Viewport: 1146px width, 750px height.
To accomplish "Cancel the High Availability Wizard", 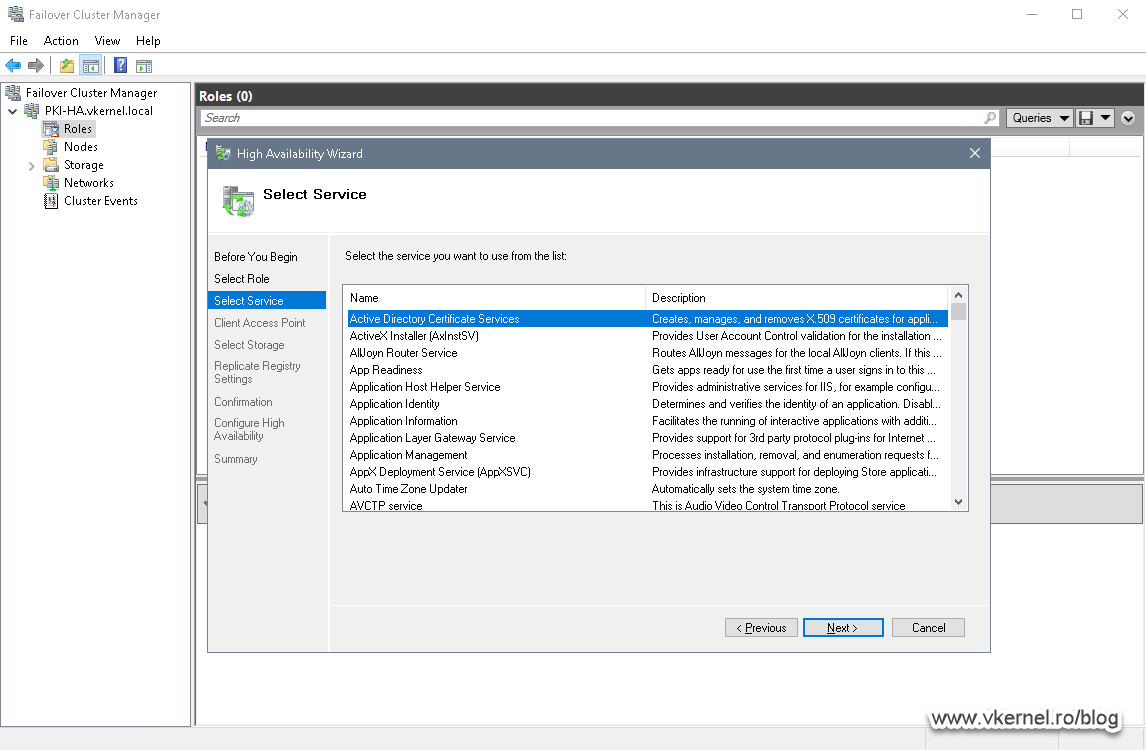I will 928,628.
